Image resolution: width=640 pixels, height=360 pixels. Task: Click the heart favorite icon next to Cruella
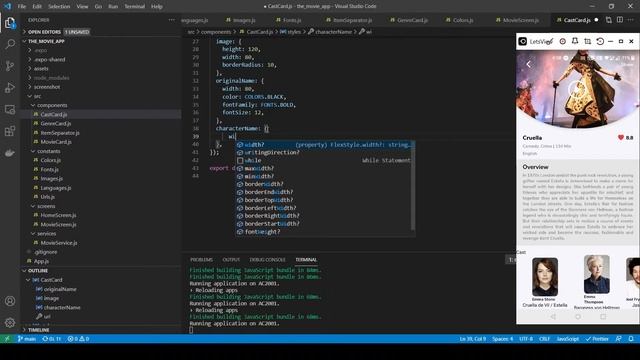coord(621,138)
